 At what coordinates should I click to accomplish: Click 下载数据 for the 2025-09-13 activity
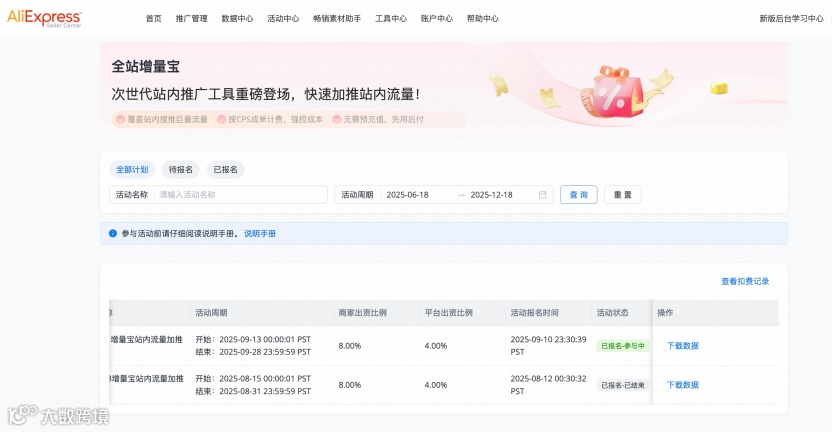[683, 345]
